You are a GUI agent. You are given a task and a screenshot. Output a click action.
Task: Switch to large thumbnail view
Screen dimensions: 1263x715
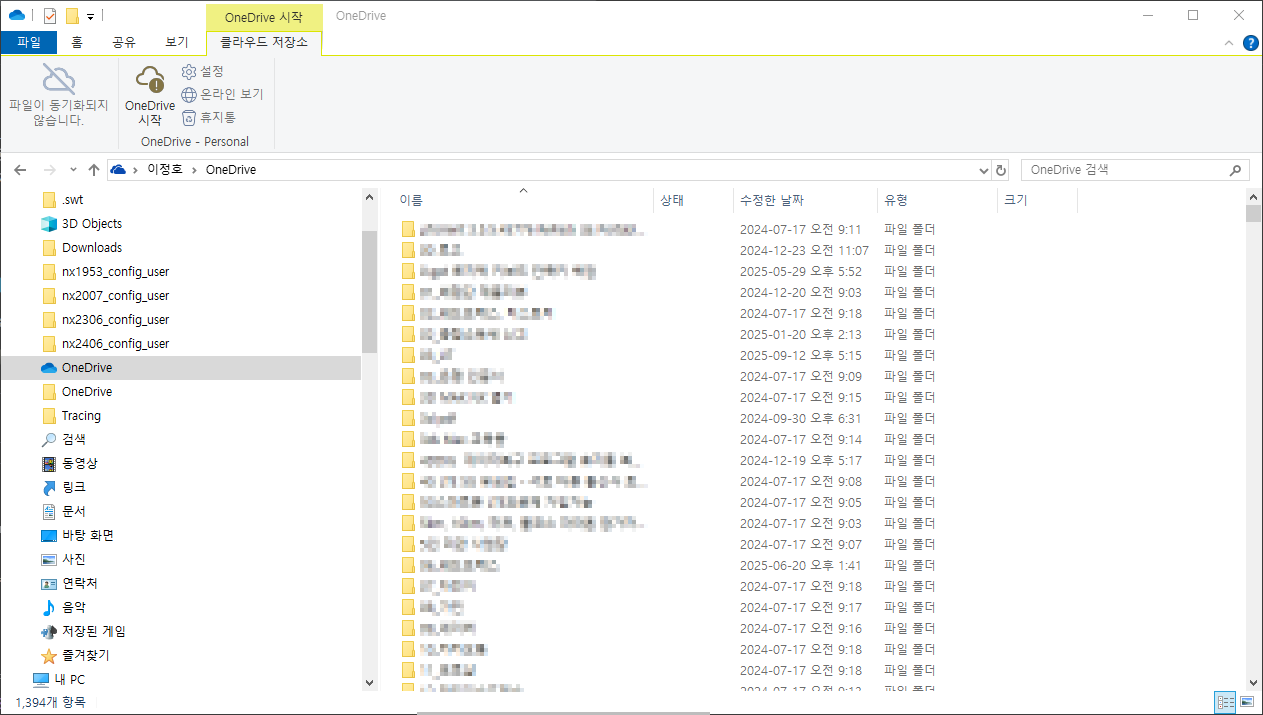[1249, 701]
